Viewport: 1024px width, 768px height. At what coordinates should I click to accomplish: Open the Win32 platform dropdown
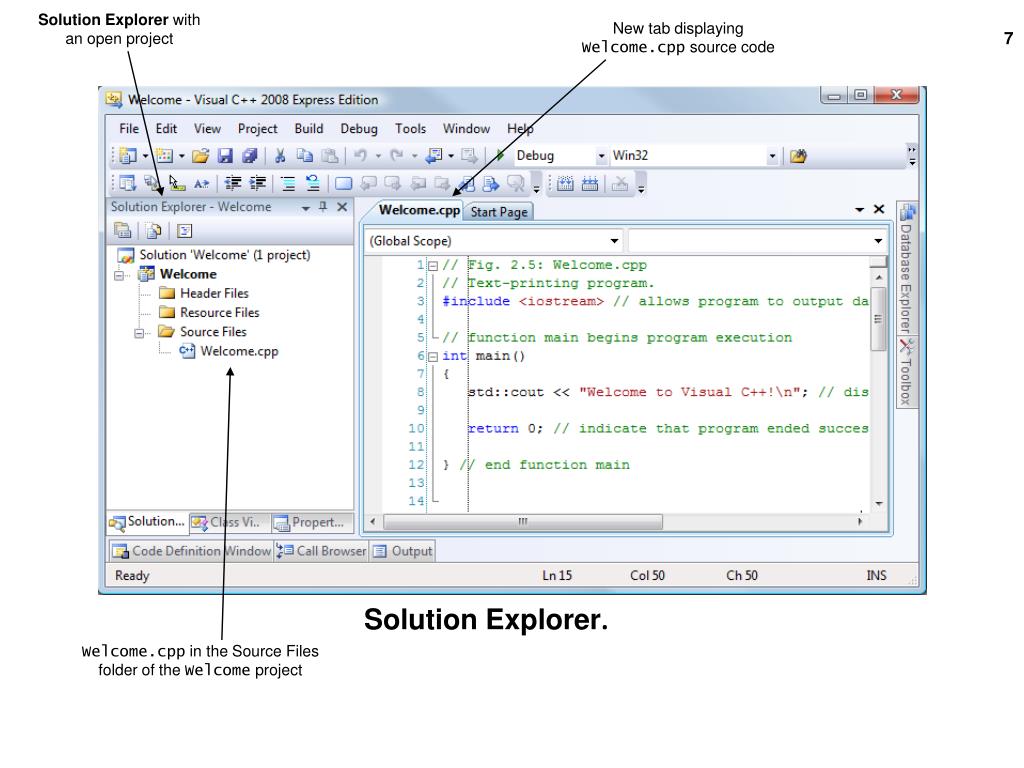[772, 156]
